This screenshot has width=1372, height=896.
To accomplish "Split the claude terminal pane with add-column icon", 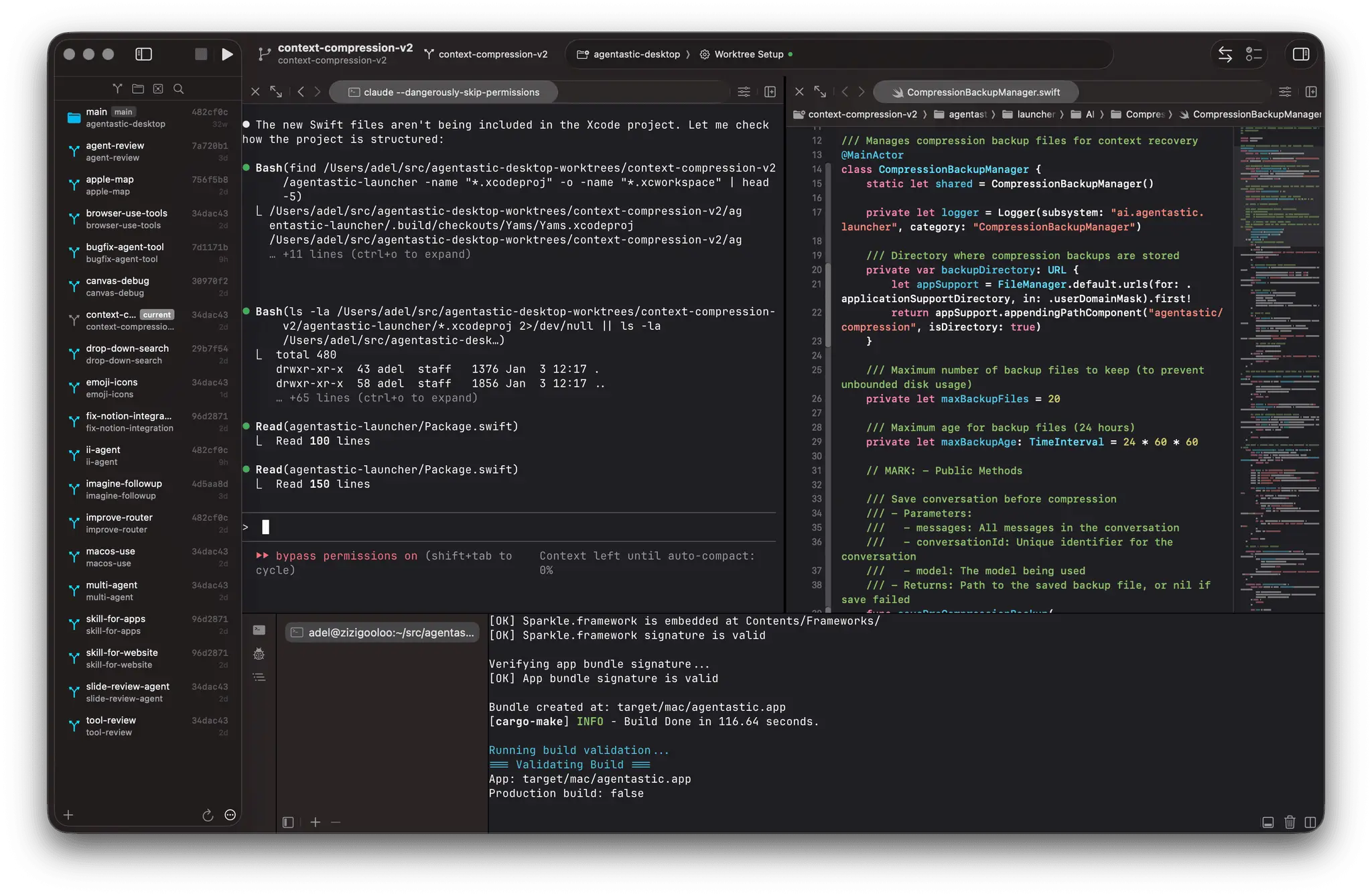I will pos(770,92).
